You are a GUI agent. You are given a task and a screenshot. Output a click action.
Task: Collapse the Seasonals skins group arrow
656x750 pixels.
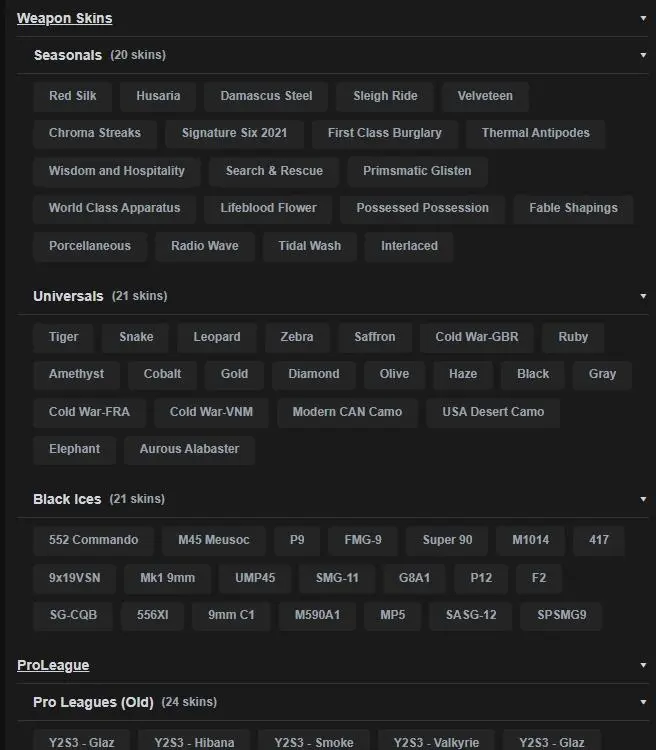tap(643, 55)
